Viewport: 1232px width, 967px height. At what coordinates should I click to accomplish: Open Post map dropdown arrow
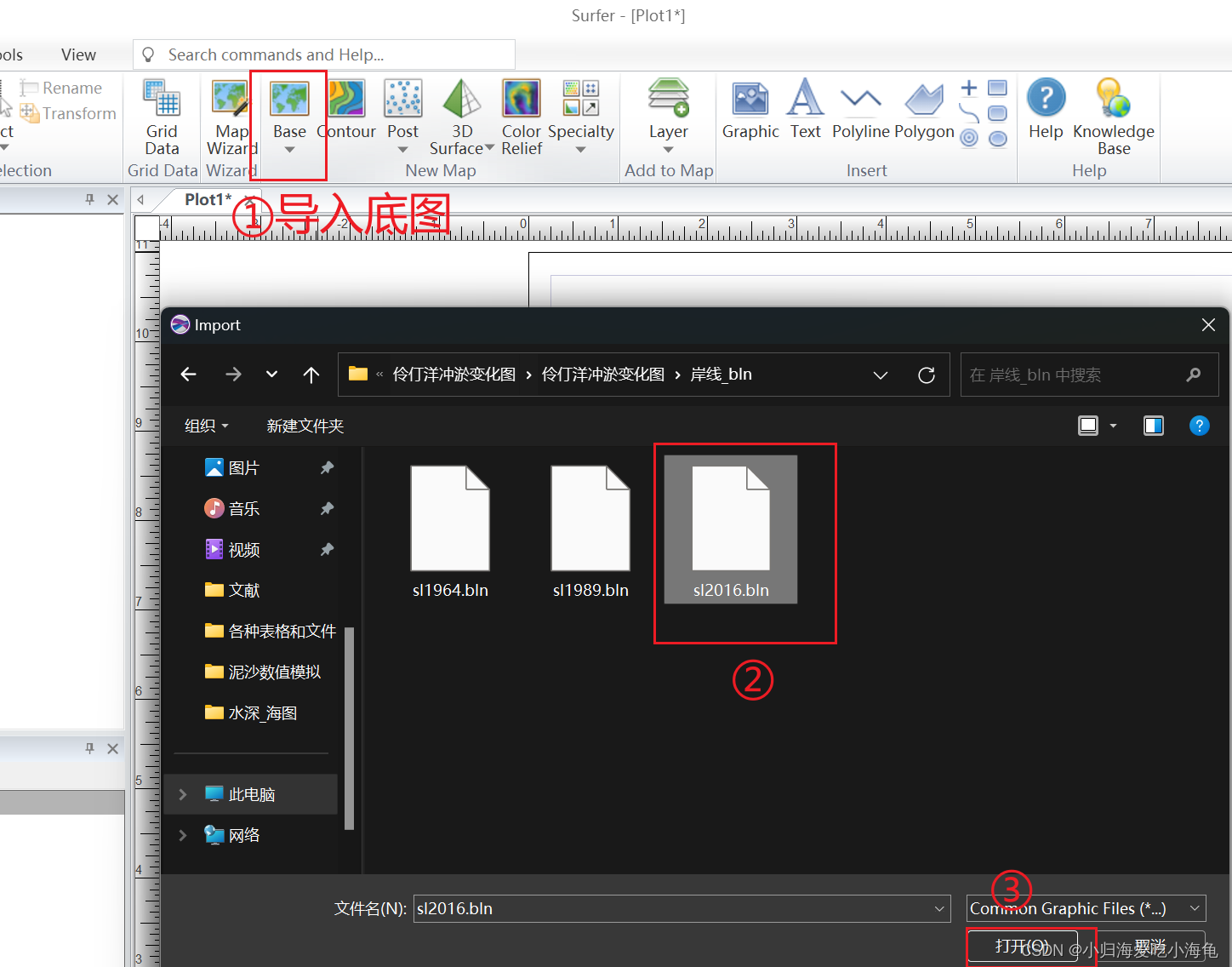coord(403,151)
